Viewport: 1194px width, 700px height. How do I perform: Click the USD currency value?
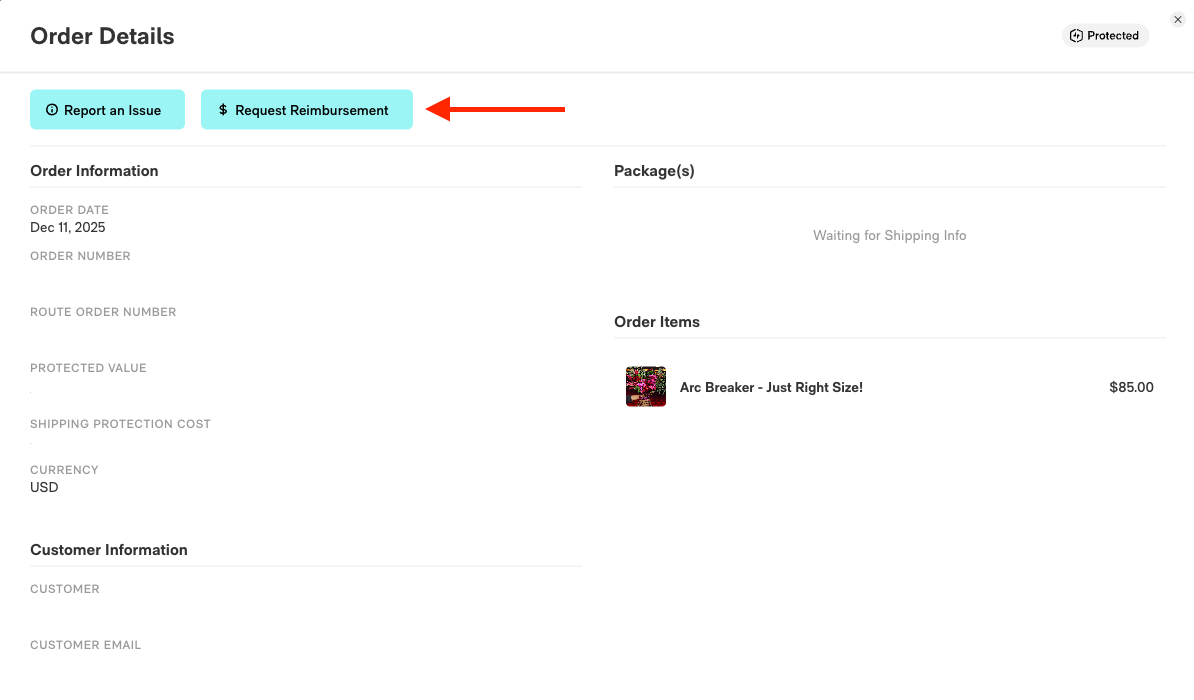pos(44,487)
